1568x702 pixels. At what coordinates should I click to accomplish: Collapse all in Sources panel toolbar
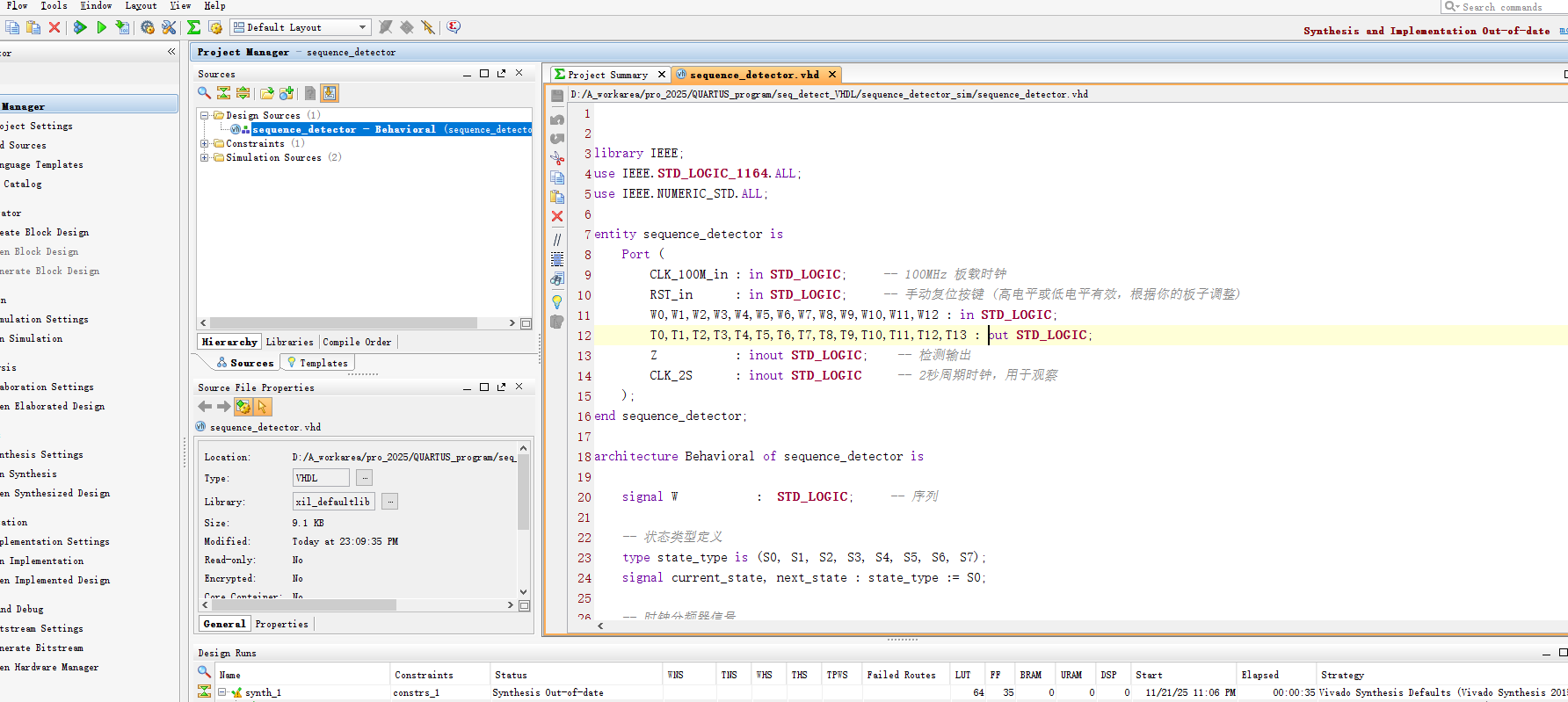(x=223, y=93)
